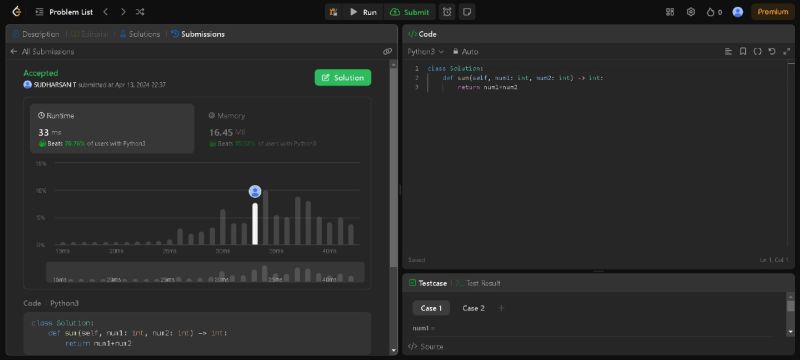Viewport: 800px width, 360px height.
Task: Click line 1 'class Solution:' in editor
Action: pos(455,68)
